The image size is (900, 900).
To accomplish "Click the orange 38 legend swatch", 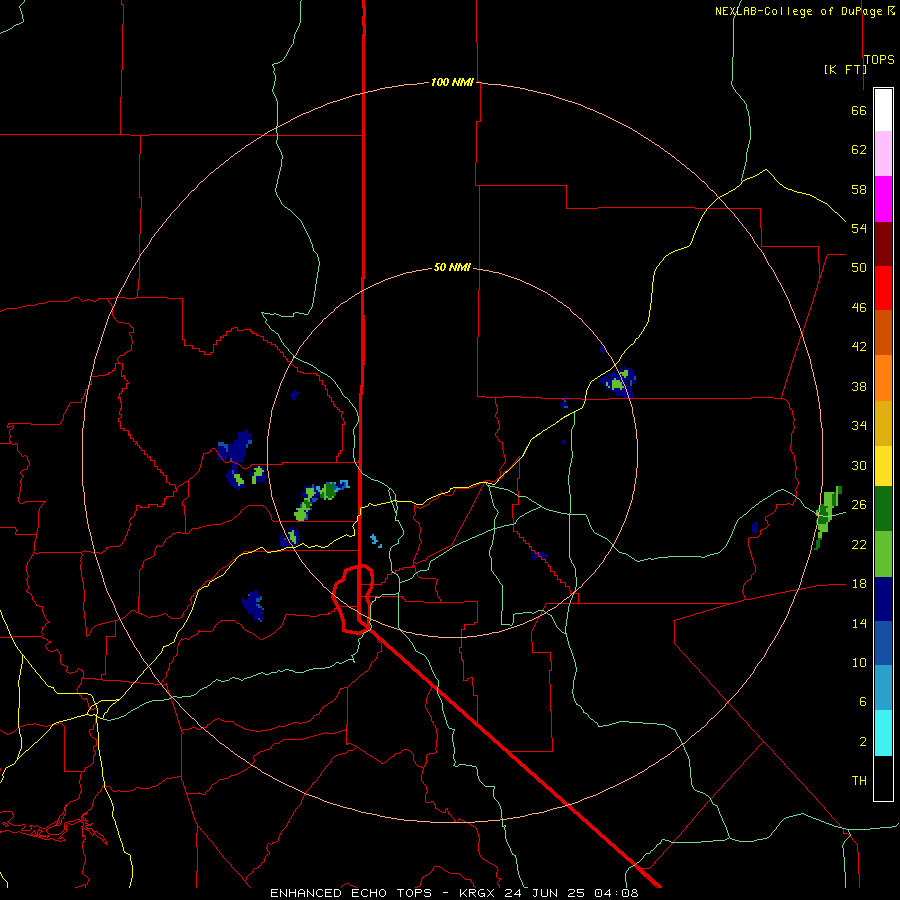I will point(883,378).
